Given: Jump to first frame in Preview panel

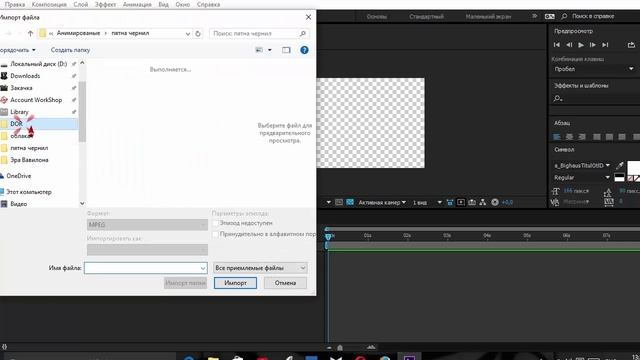Looking at the screenshot, I should 557,45.
